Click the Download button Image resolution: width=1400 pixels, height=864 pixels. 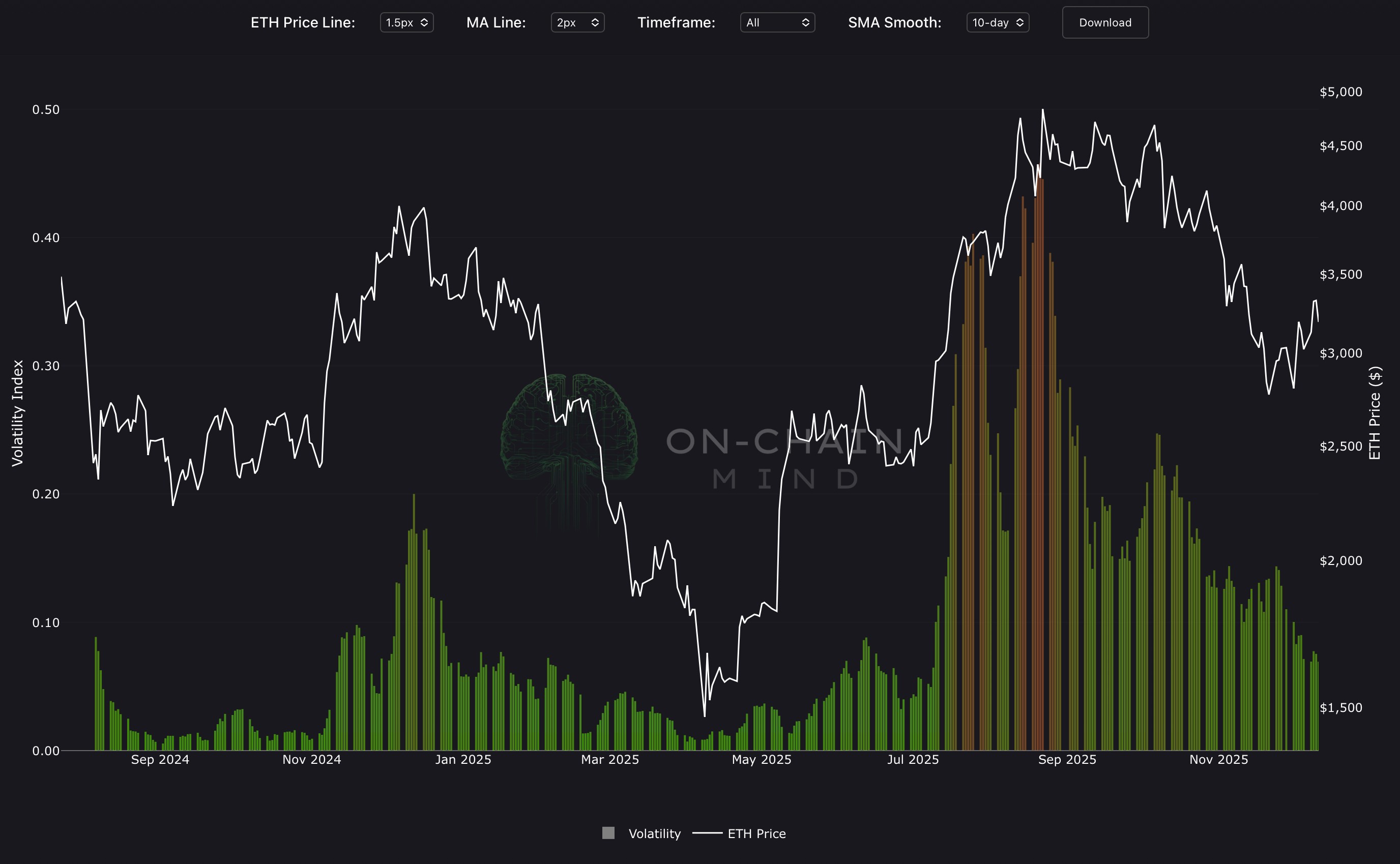point(1104,22)
